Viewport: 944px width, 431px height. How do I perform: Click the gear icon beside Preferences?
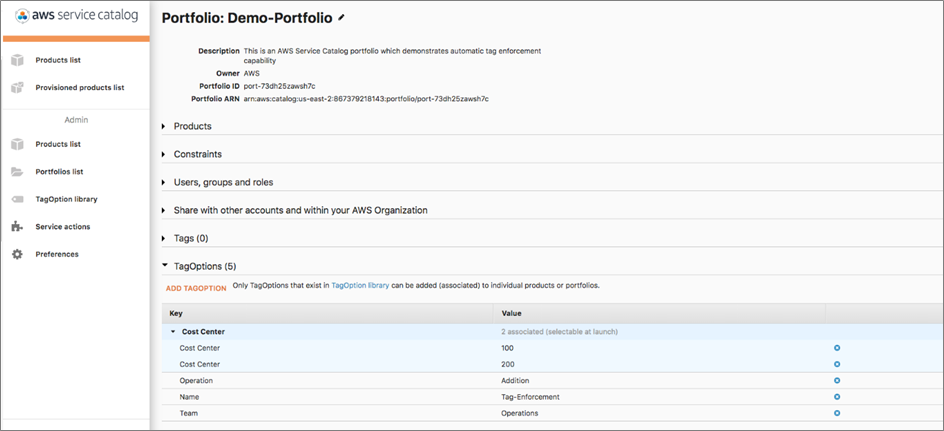tap(17, 254)
